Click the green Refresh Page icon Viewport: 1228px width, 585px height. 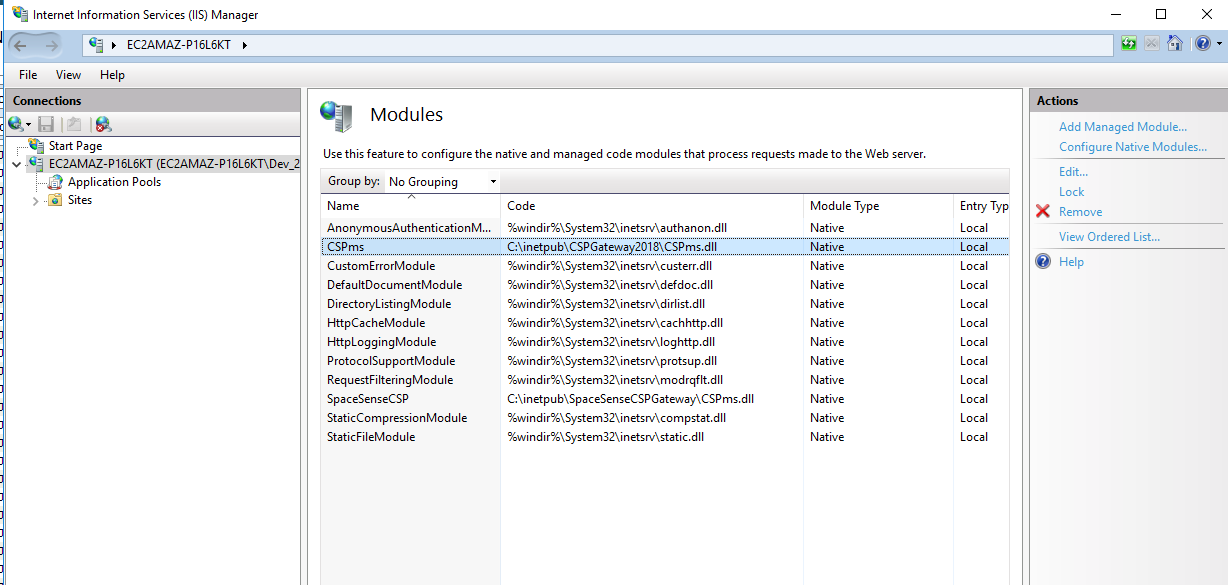click(1129, 44)
